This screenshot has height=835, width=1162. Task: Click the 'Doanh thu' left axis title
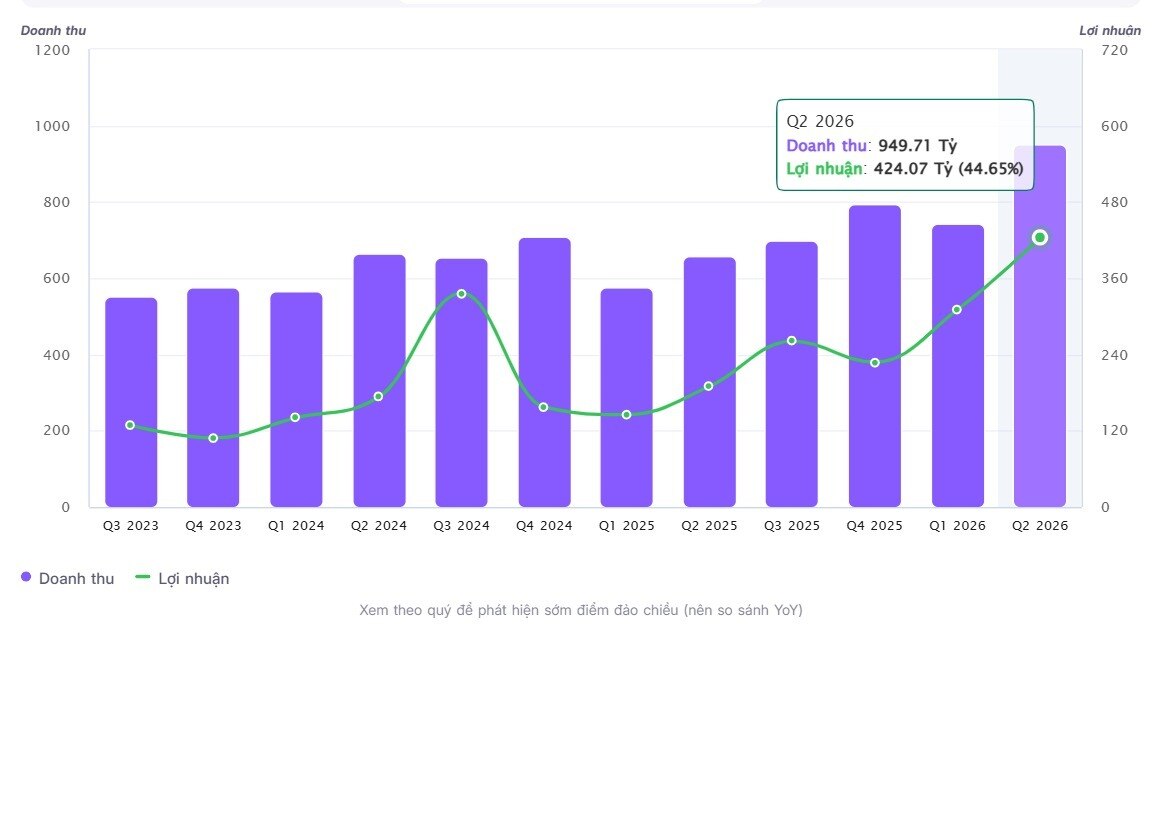point(53,30)
